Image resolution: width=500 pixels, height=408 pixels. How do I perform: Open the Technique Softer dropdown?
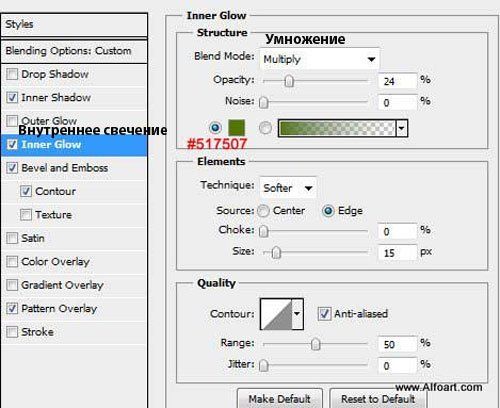(x=288, y=188)
